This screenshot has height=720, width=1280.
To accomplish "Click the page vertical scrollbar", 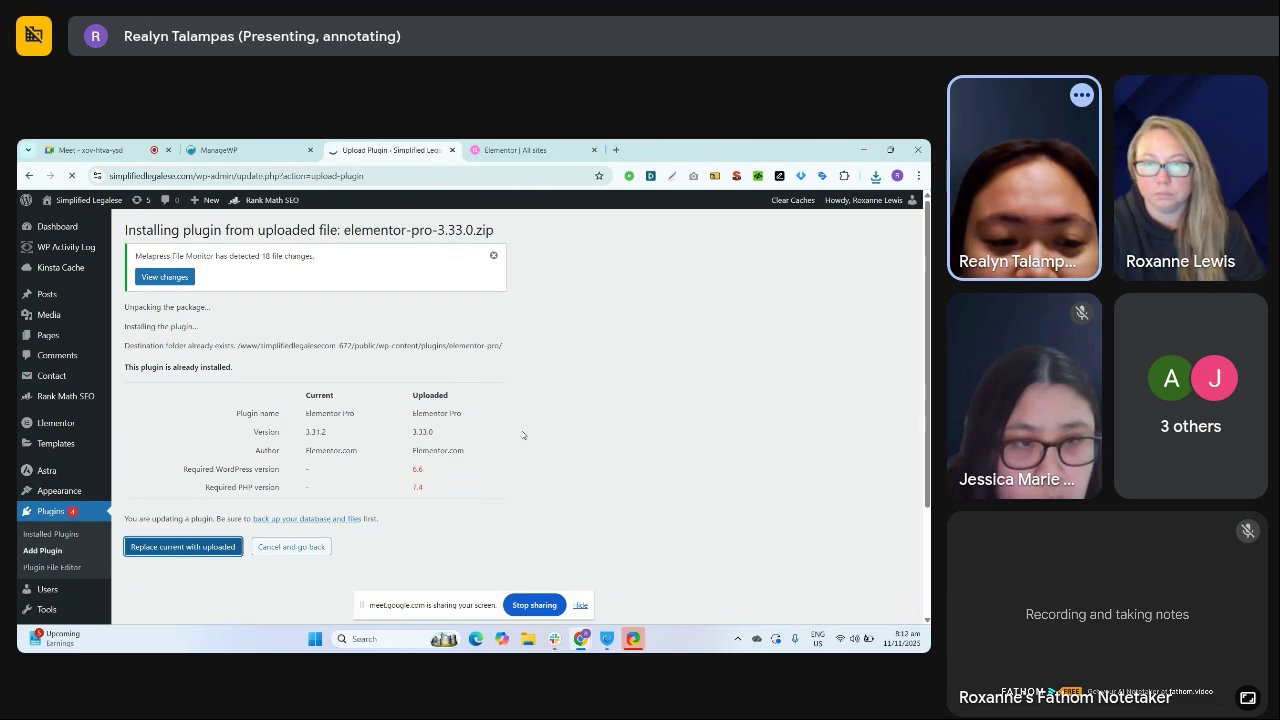I will coord(927,355).
